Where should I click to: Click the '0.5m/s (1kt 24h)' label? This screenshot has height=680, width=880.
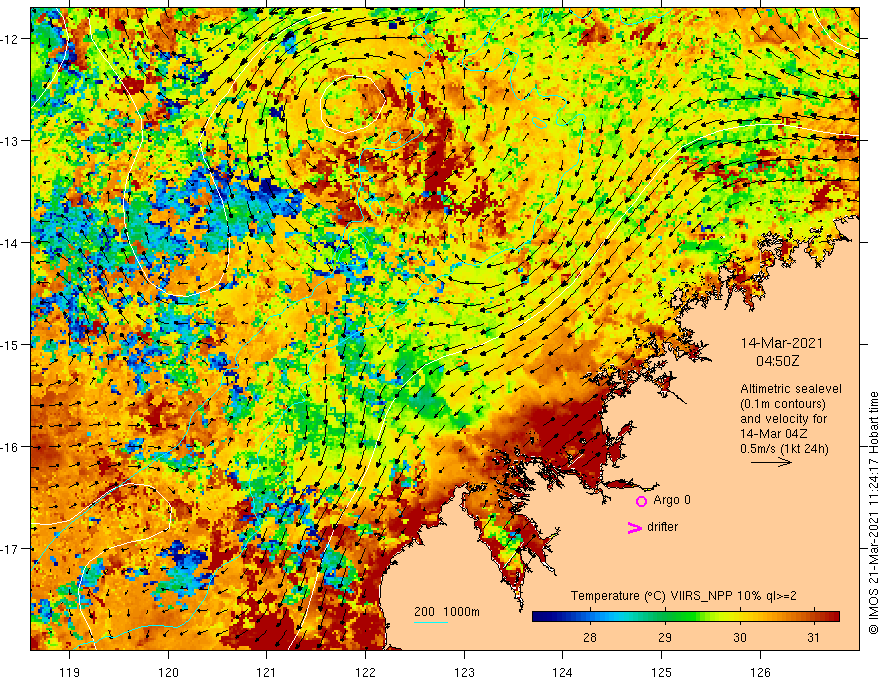tap(784, 449)
